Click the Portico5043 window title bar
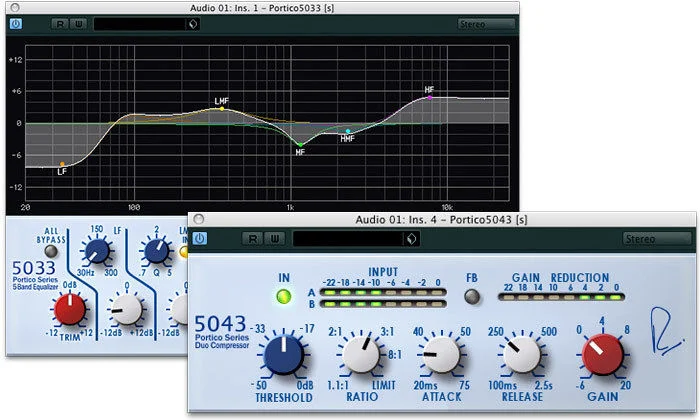Screen dimensions: 700x420 pos(442,219)
